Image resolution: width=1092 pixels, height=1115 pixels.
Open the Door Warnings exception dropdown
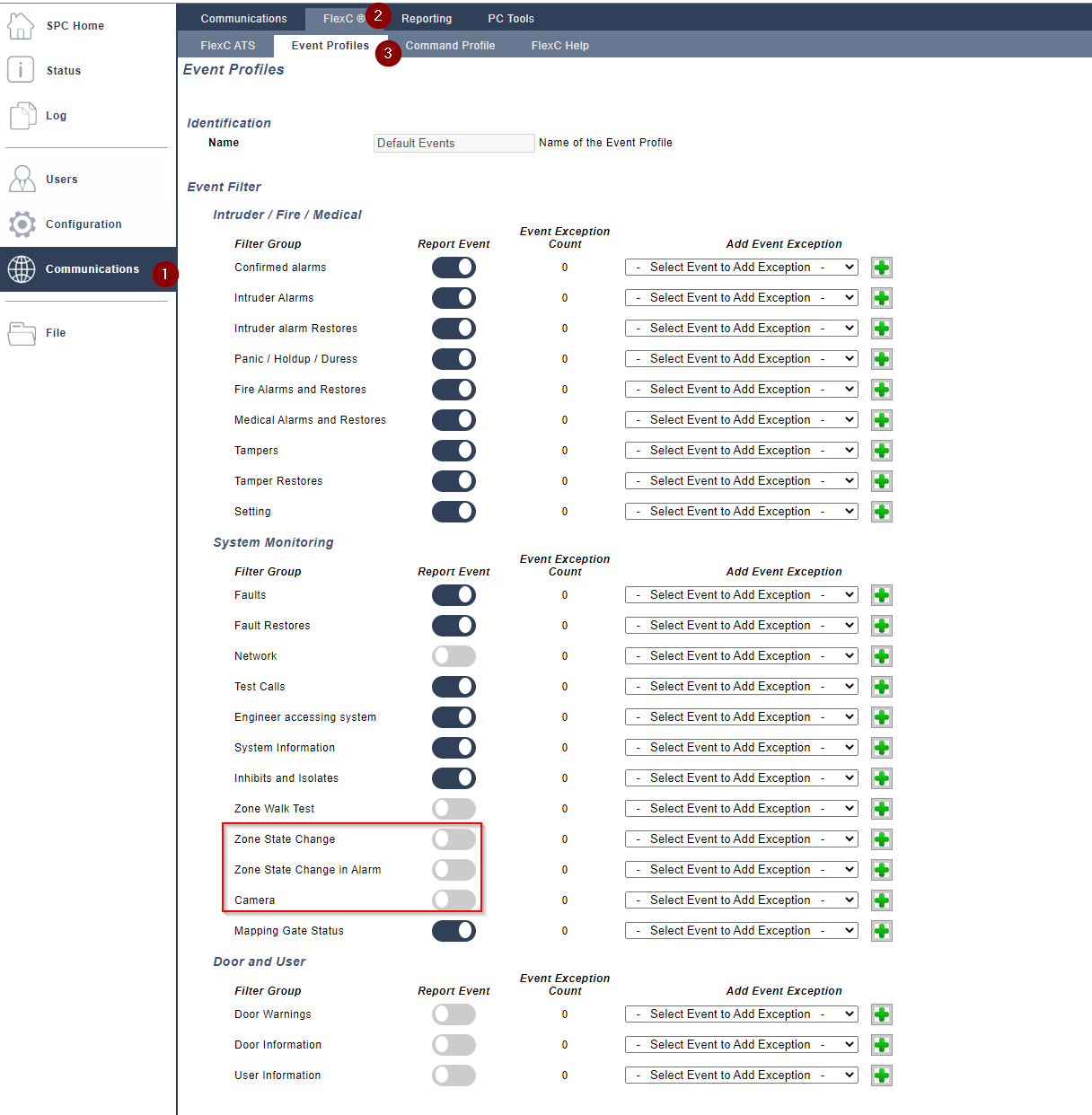[x=741, y=1014]
